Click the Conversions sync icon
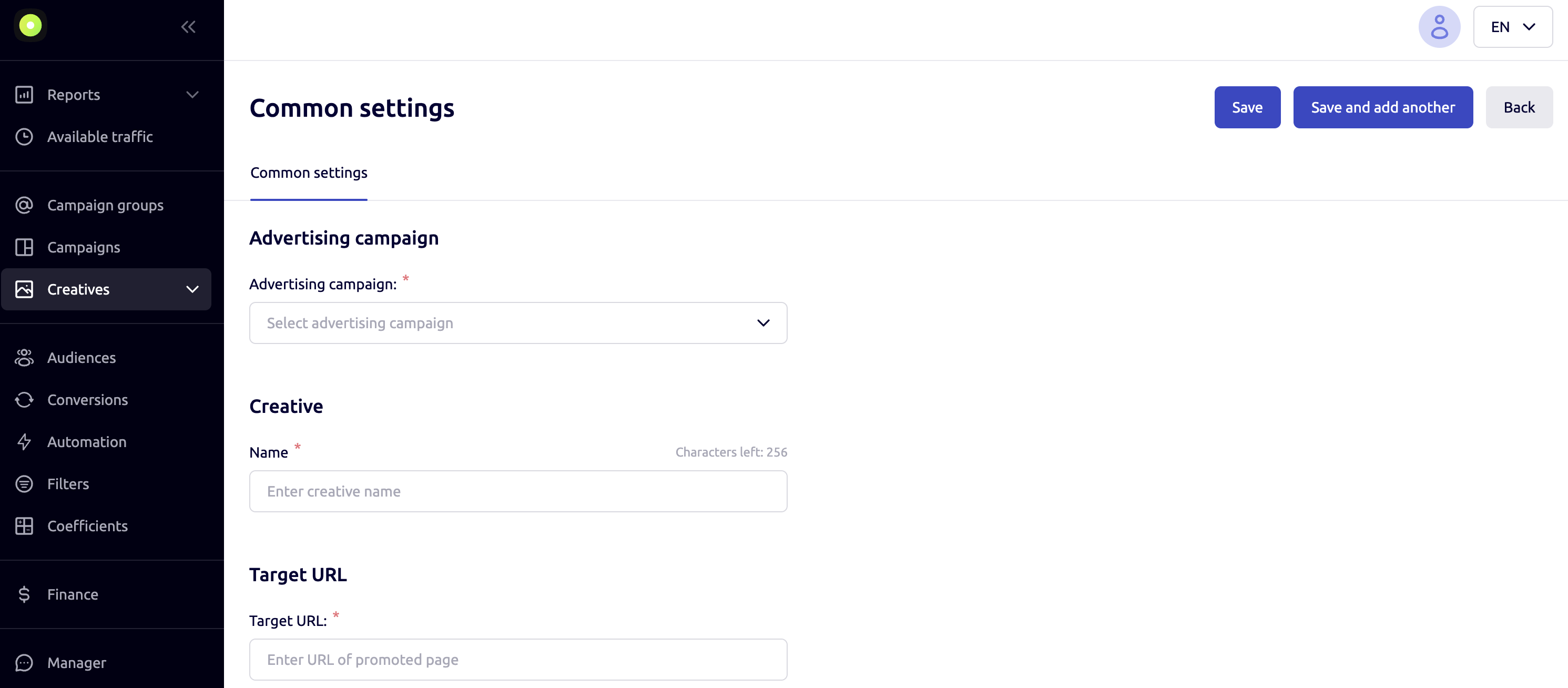Image resolution: width=1568 pixels, height=688 pixels. tap(24, 399)
